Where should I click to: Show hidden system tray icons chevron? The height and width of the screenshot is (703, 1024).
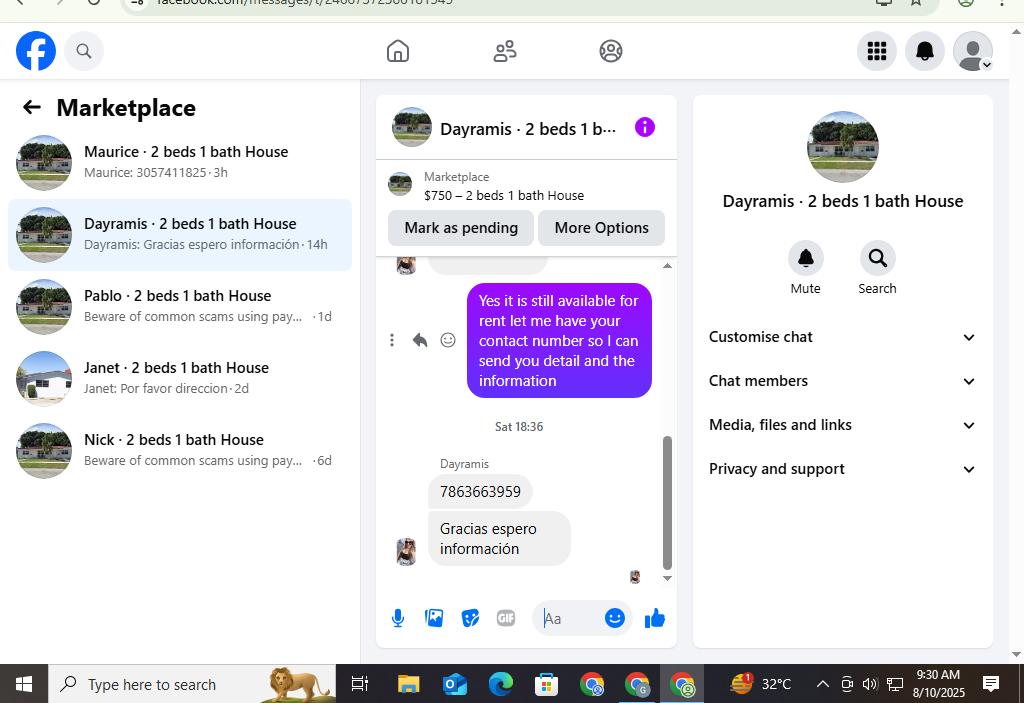pos(823,684)
